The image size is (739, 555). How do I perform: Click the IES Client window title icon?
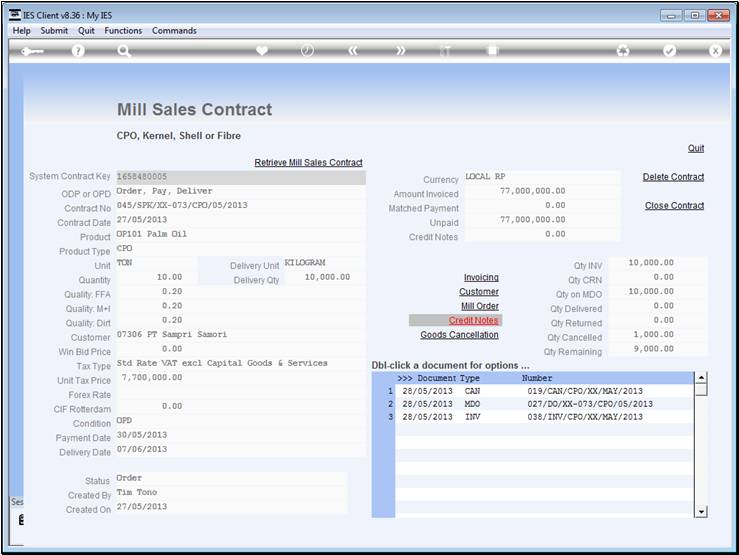click(15, 15)
